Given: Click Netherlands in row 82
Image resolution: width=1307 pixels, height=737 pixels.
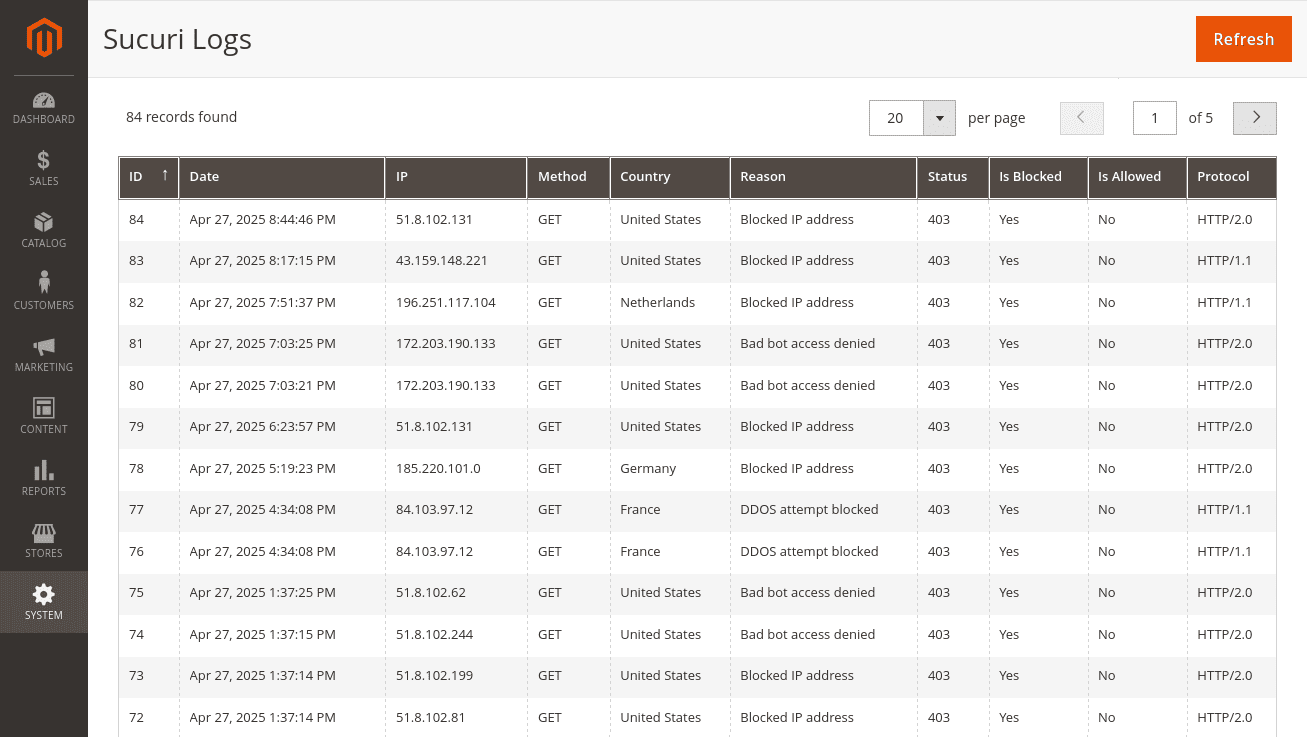Looking at the screenshot, I should [x=657, y=302].
